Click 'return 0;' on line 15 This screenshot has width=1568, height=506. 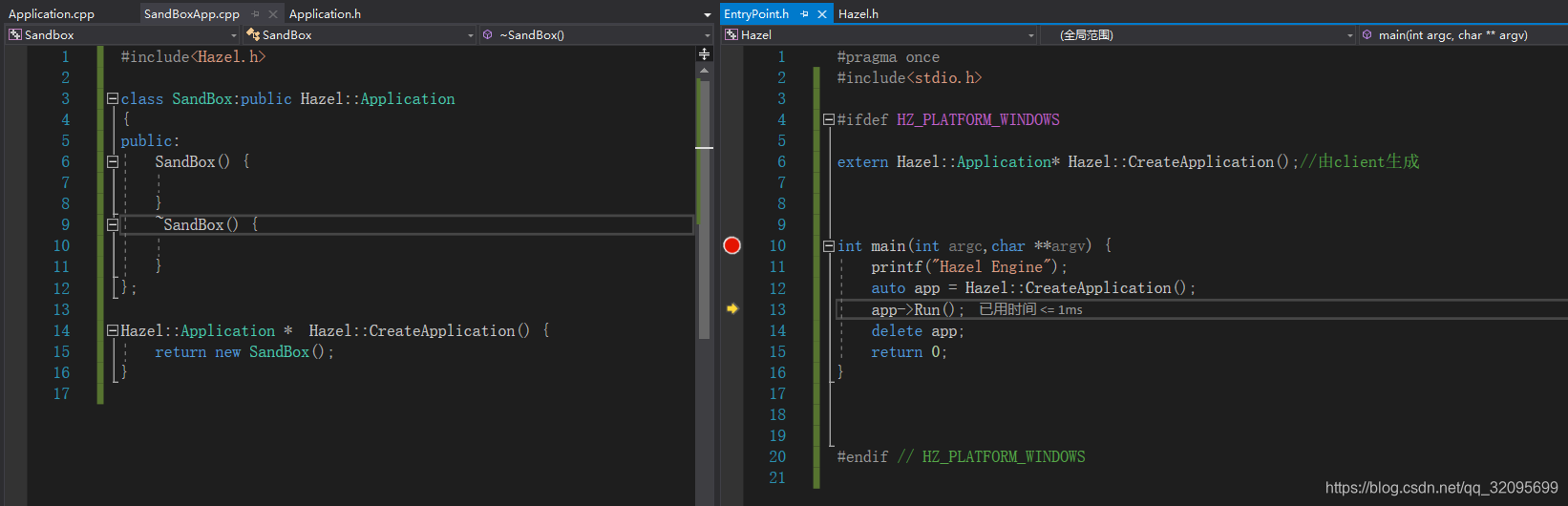coord(909,351)
